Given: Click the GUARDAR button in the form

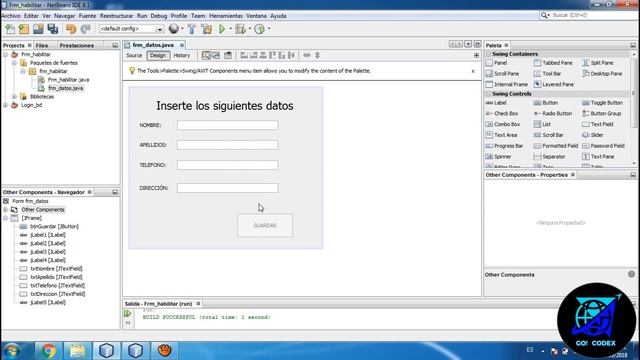Looking at the screenshot, I should tap(265, 225).
